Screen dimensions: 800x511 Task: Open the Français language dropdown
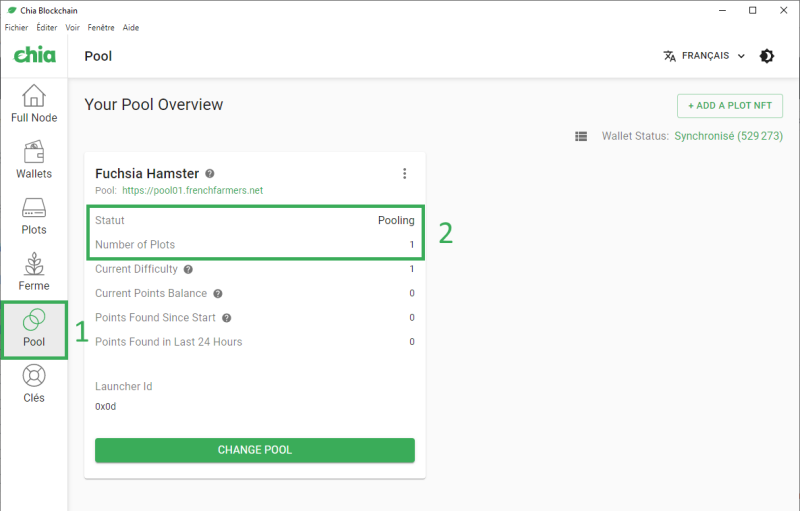704,56
